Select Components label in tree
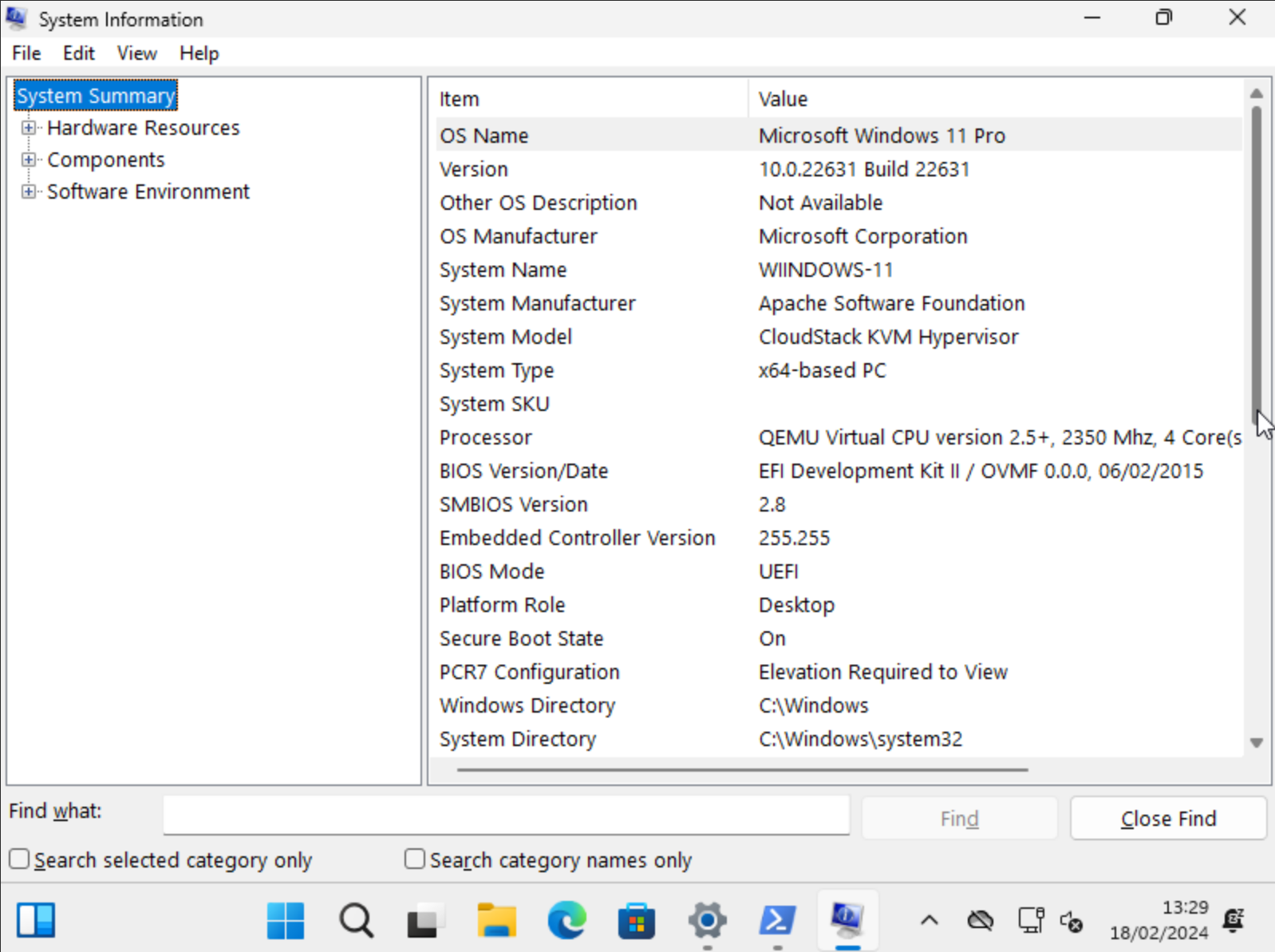The width and height of the screenshot is (1275, 952). click(106, 160)
